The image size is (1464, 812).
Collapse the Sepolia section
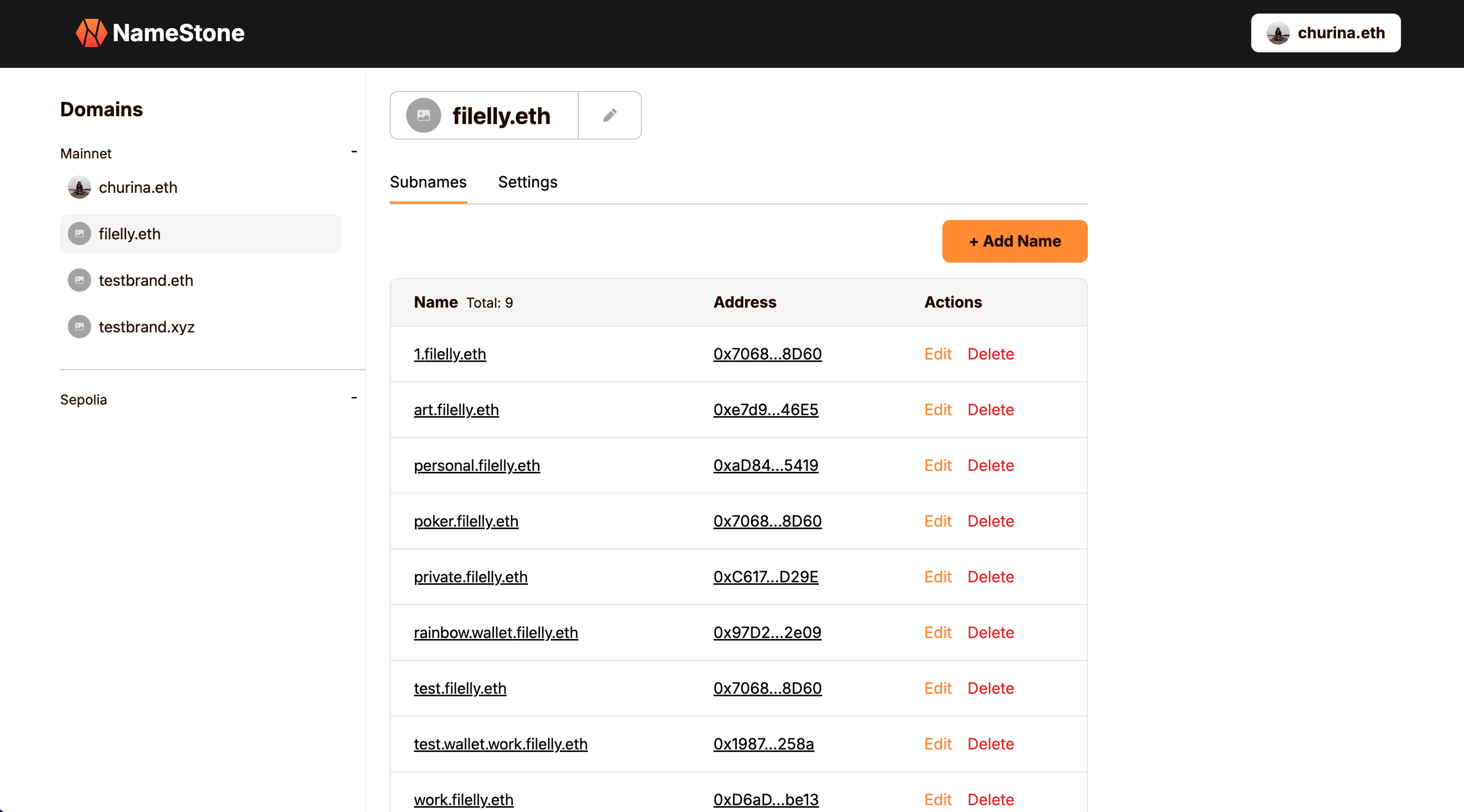(x=354, y=399)
